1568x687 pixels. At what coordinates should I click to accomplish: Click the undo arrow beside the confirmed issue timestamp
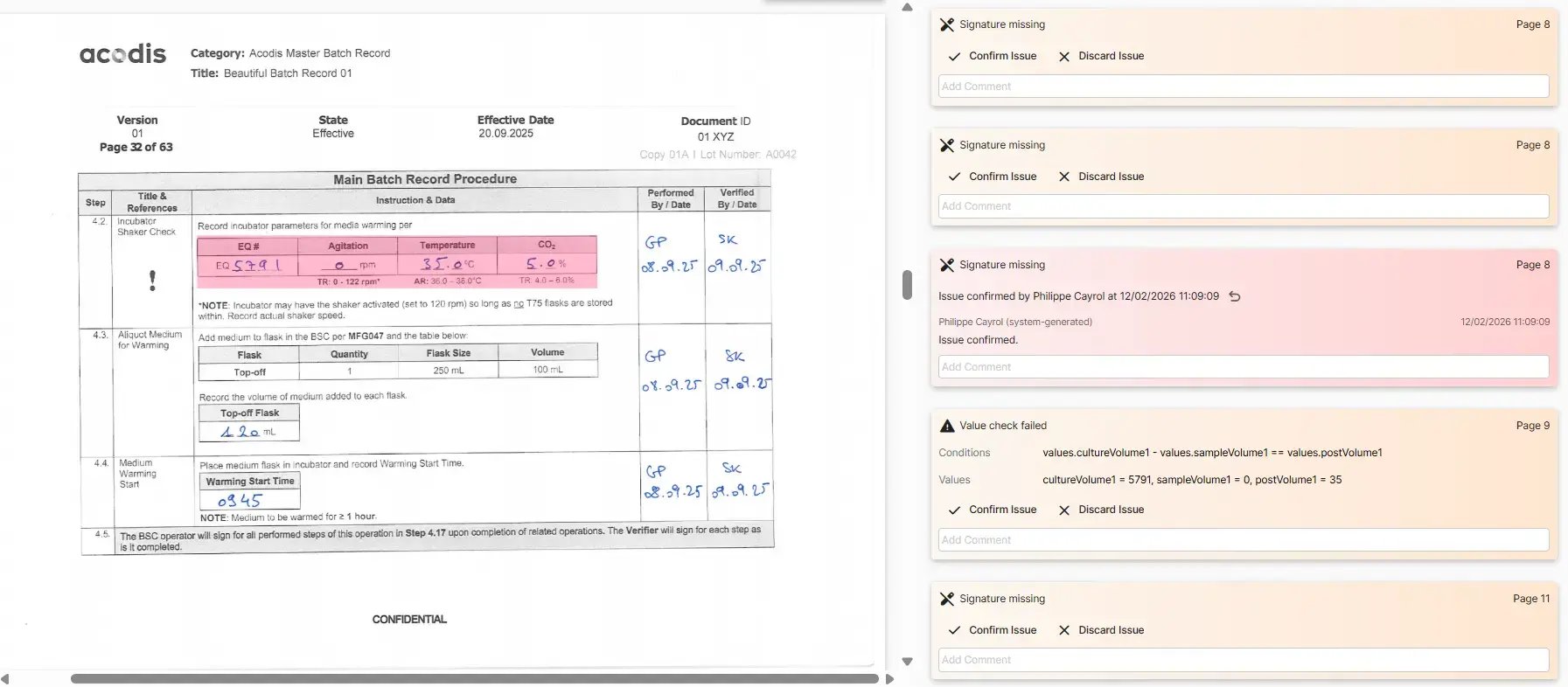coord(1235,296)
